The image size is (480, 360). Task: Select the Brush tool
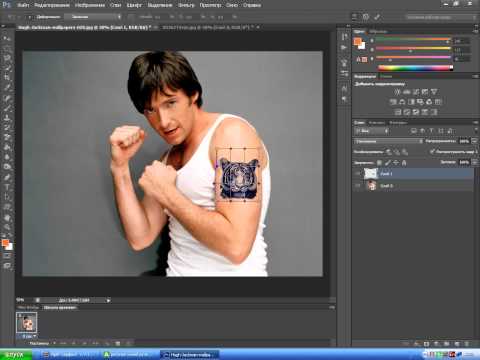point(7,108)
